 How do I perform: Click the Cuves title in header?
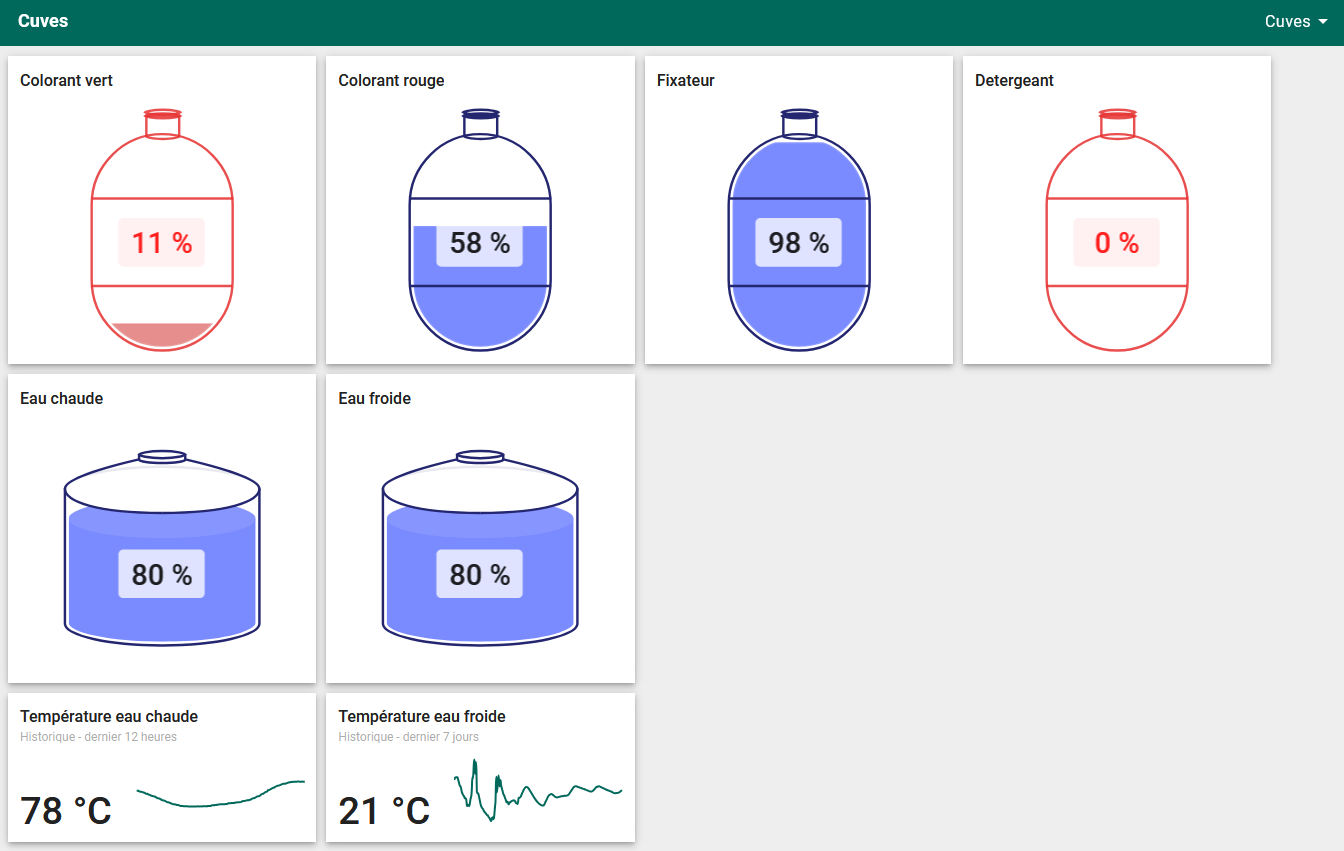point(43,21)
